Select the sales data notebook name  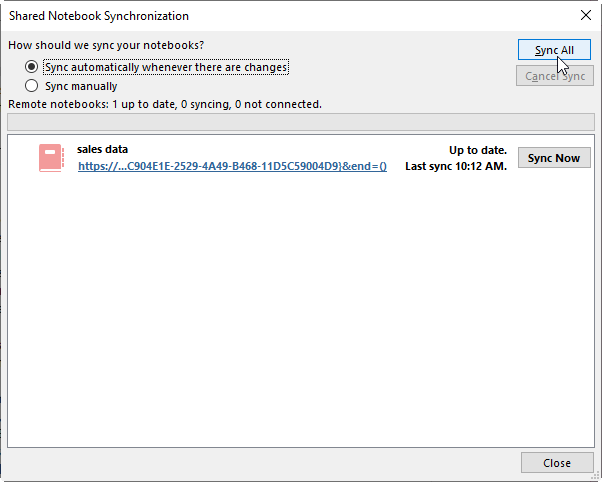pyautogui.click(x=102, y=149)
